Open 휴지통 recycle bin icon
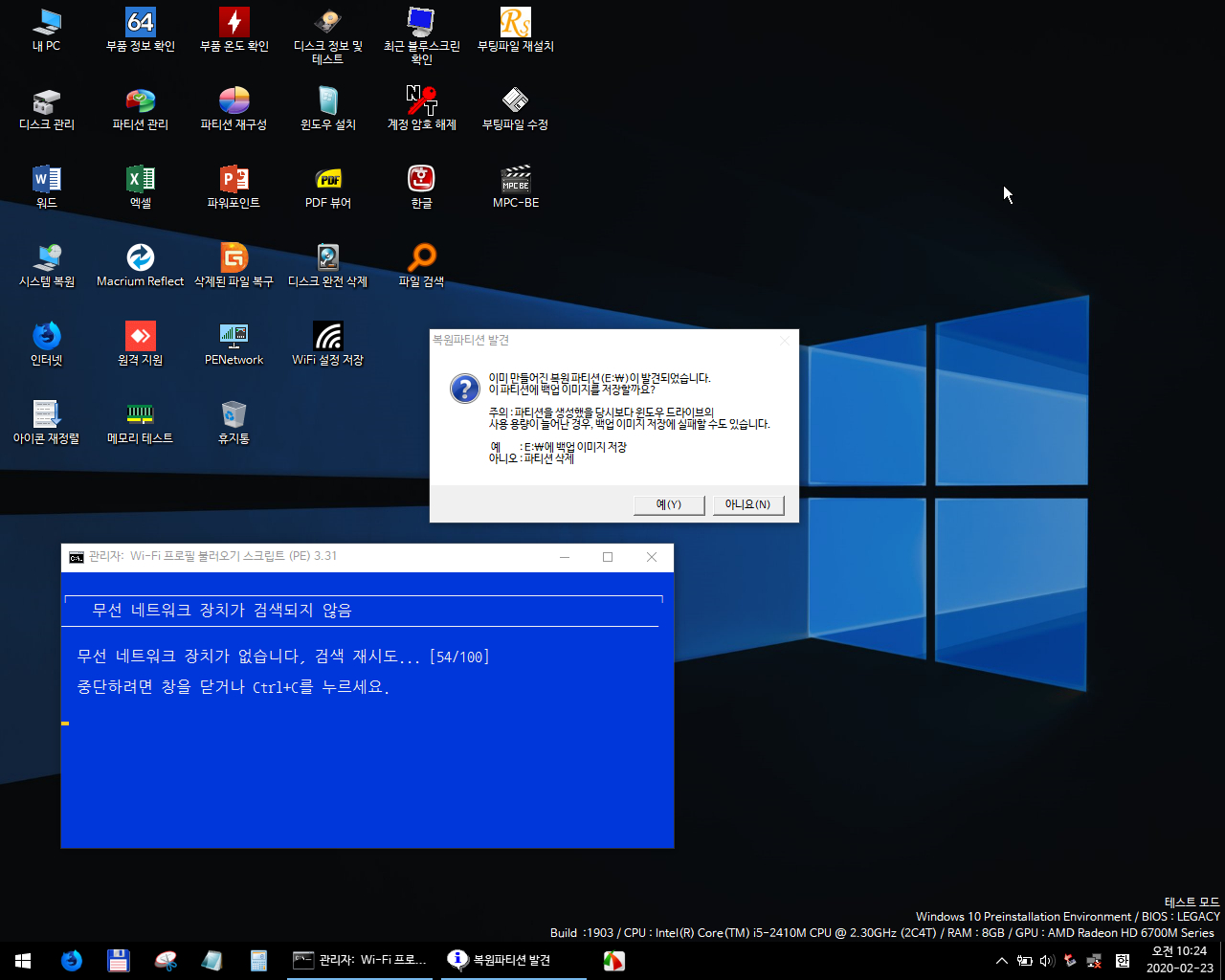 coord(234,422)
